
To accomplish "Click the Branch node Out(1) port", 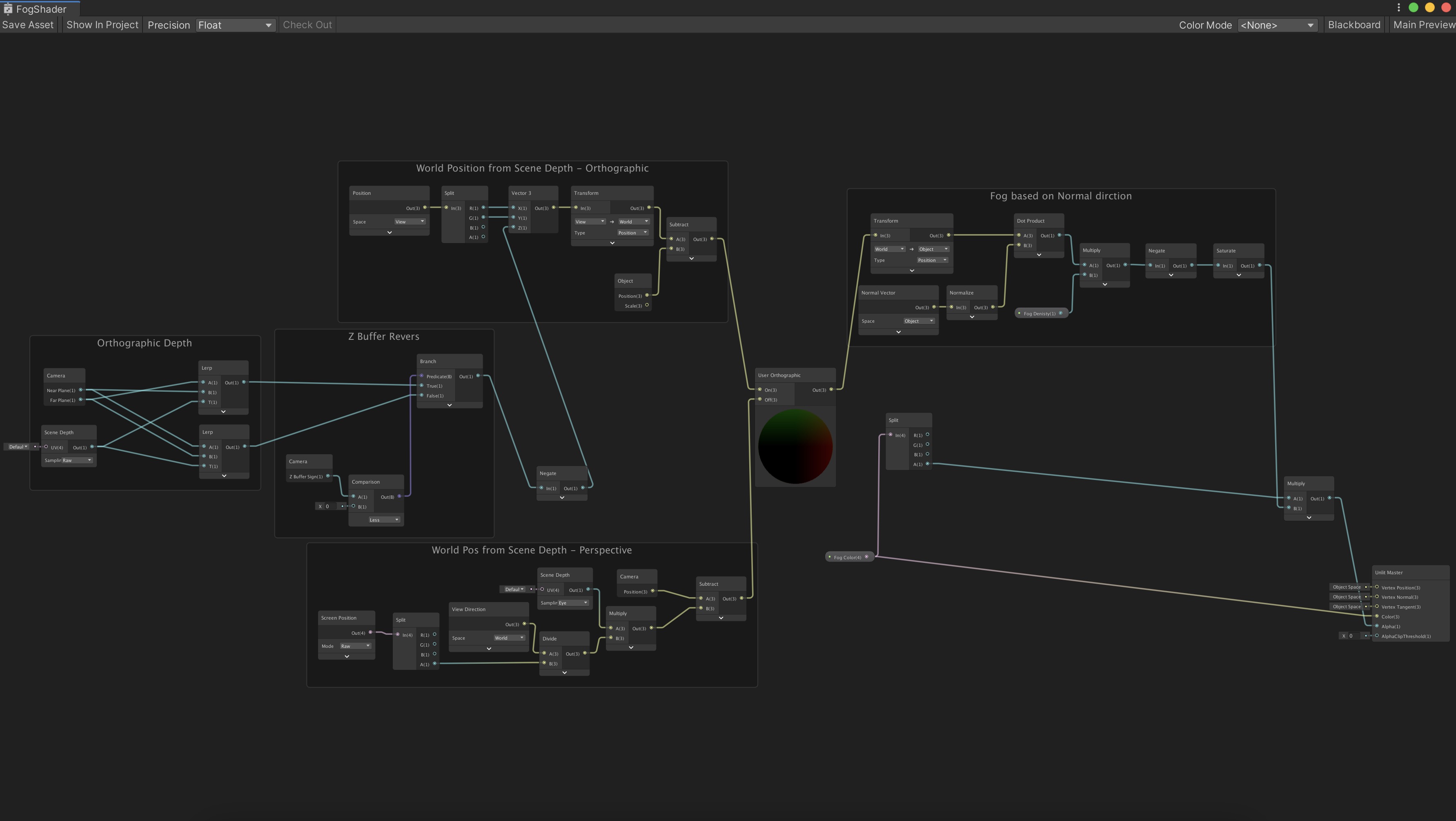I will click(478, 376).
